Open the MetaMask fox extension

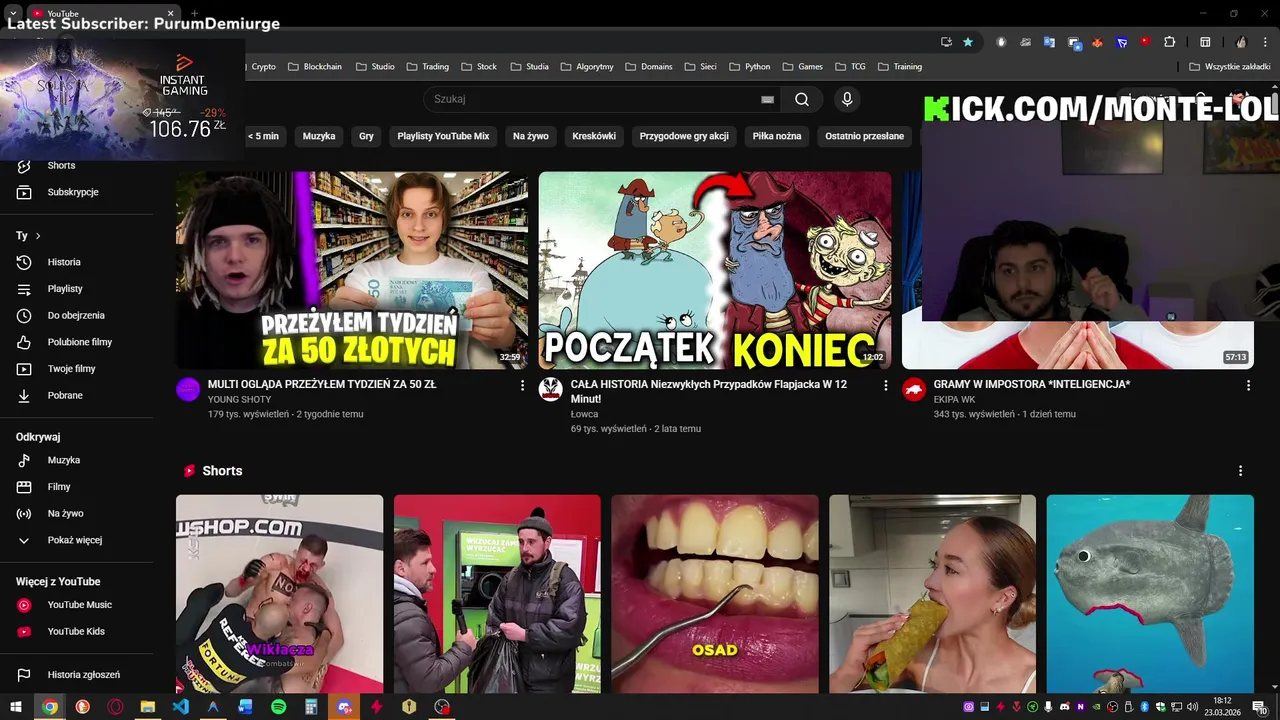1097,42
